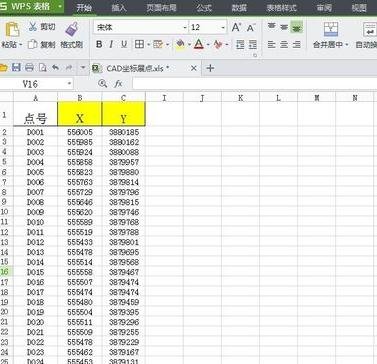This screenshot has width=377, height=364.
Task: Expand the quick access toolbar arrow
Action: 83,68
